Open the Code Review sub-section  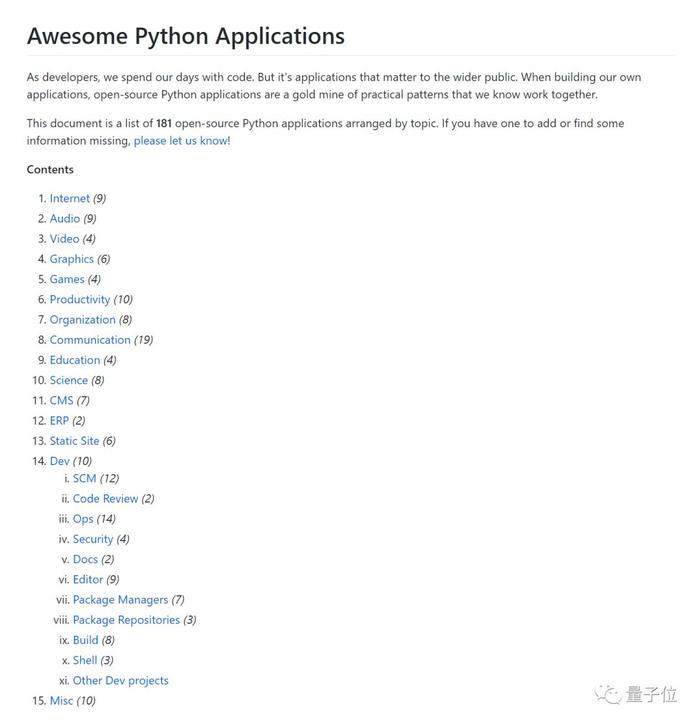(105, 499)
